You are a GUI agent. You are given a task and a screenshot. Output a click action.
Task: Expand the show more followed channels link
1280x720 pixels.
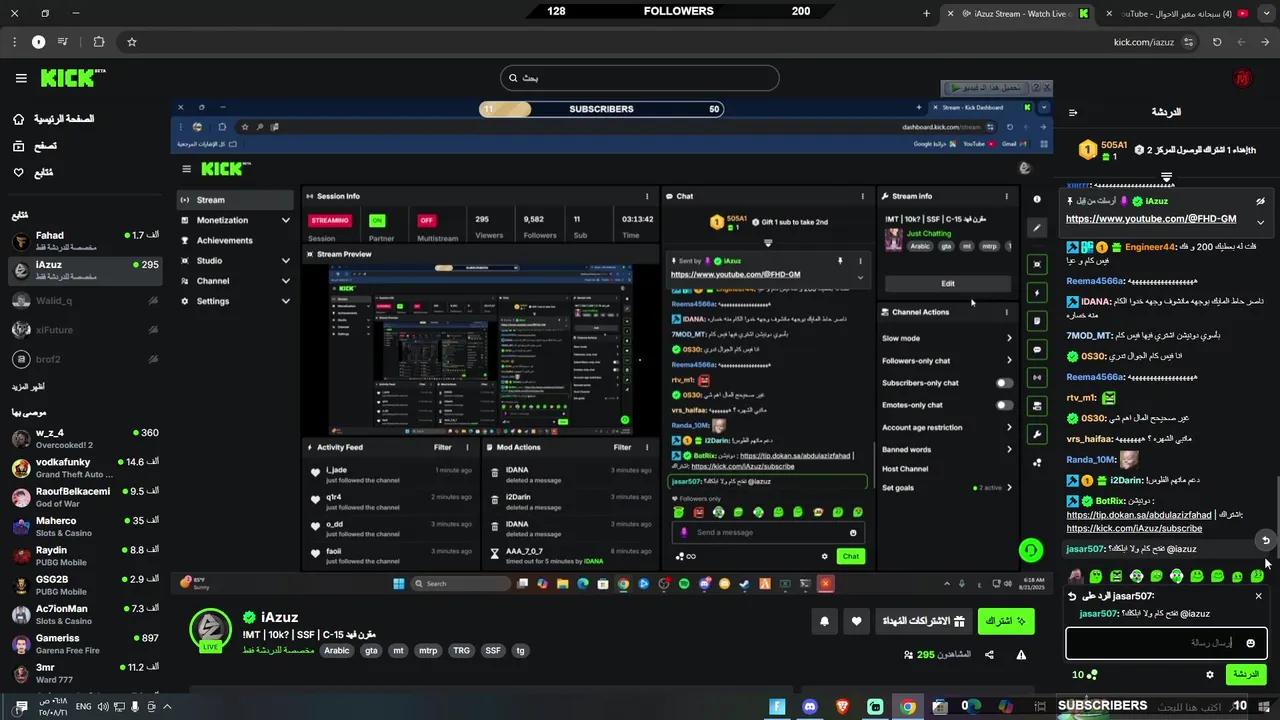[28, 387]
